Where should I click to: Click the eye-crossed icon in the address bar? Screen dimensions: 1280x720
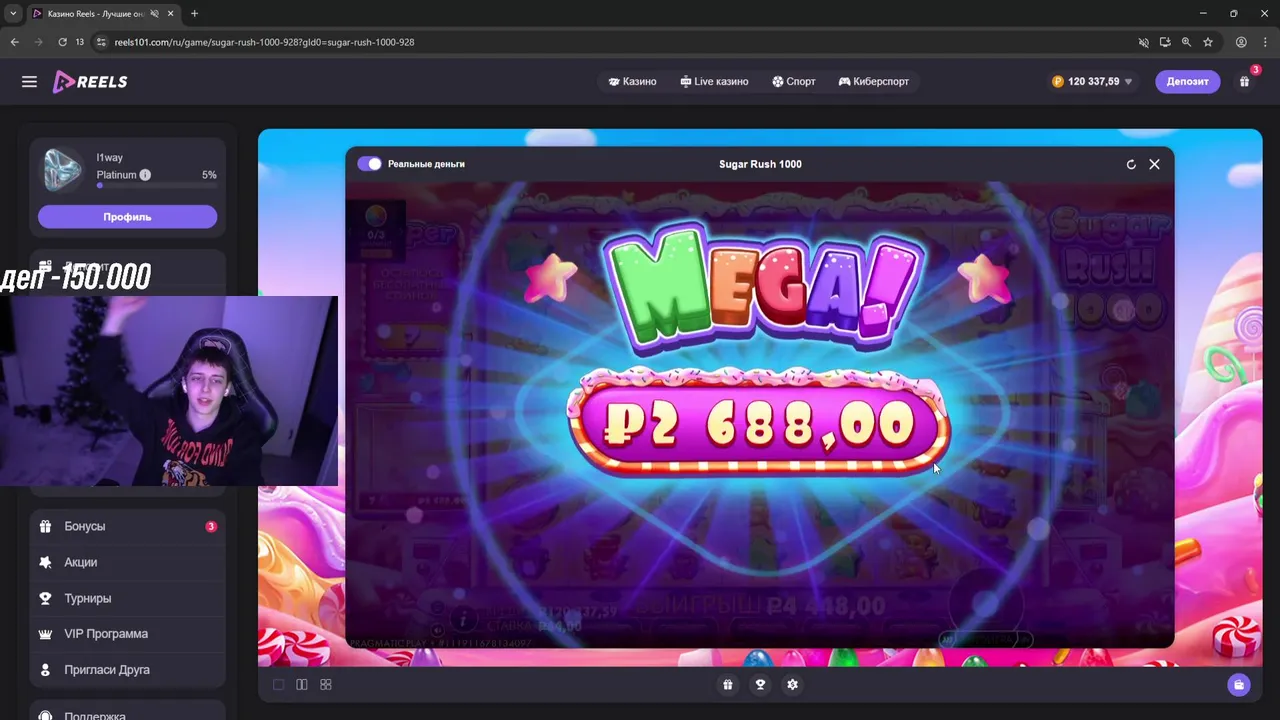pyautogui.click(x=1144, y=42)
